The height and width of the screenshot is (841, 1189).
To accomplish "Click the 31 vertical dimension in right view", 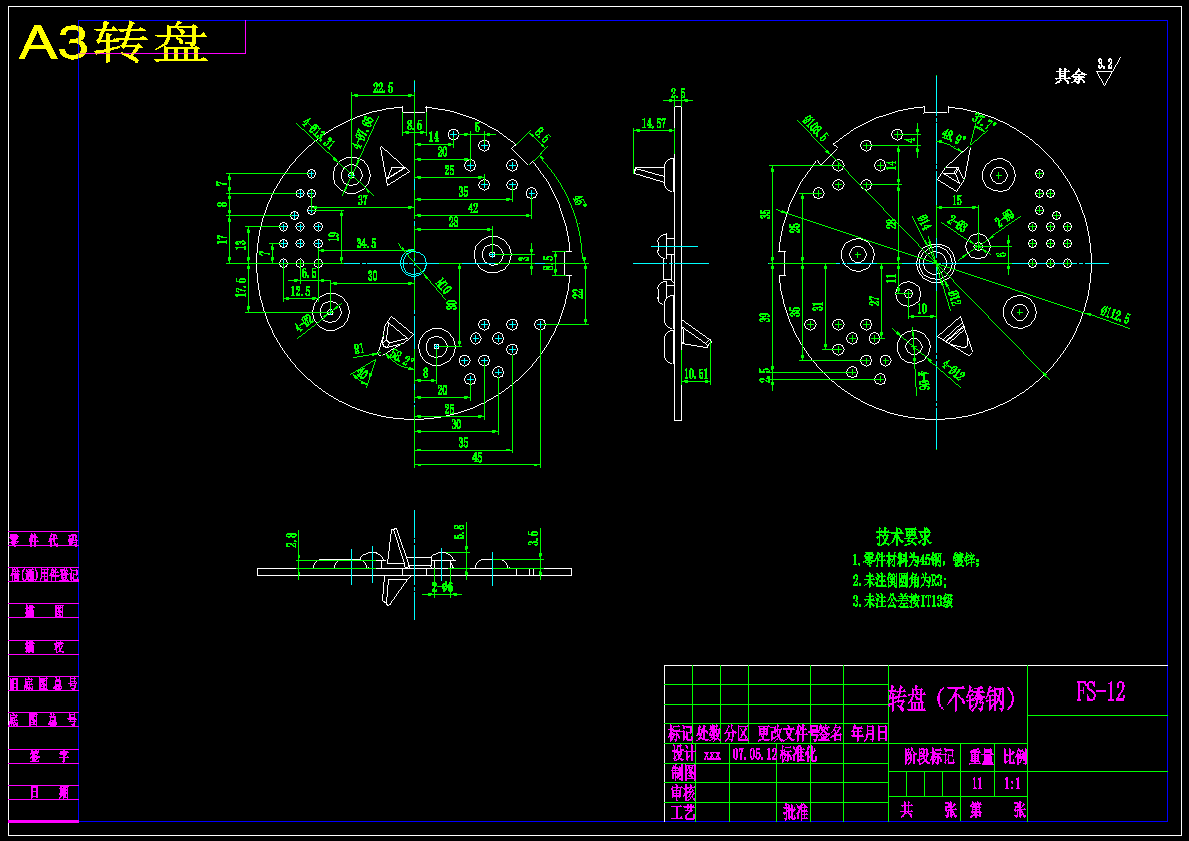I will (x=817, y=306).
